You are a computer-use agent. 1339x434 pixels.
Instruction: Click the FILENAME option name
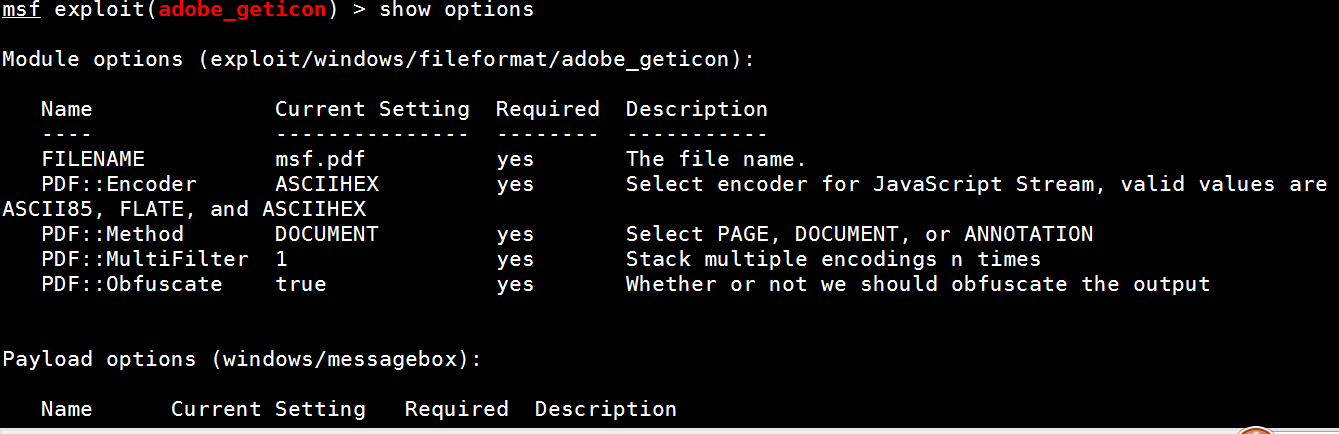coord(93,159)
